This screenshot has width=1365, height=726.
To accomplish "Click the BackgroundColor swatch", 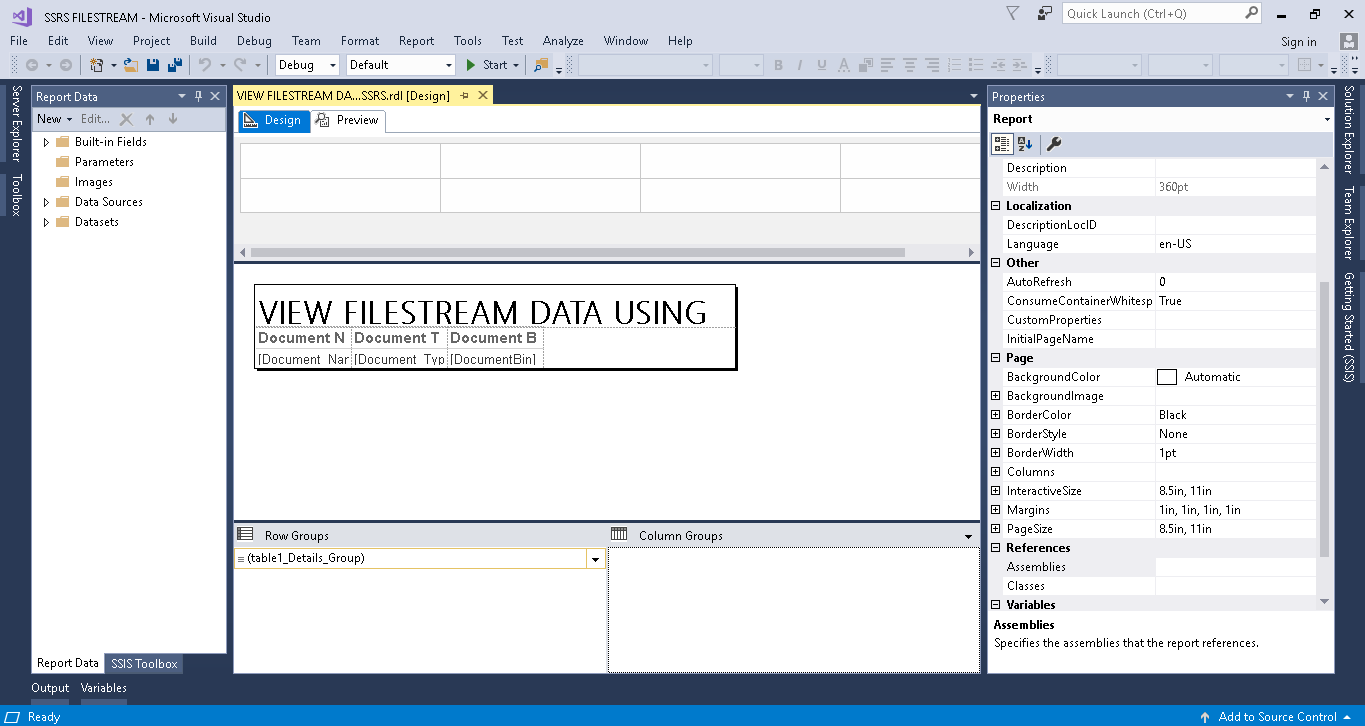I will [1166, 377].
